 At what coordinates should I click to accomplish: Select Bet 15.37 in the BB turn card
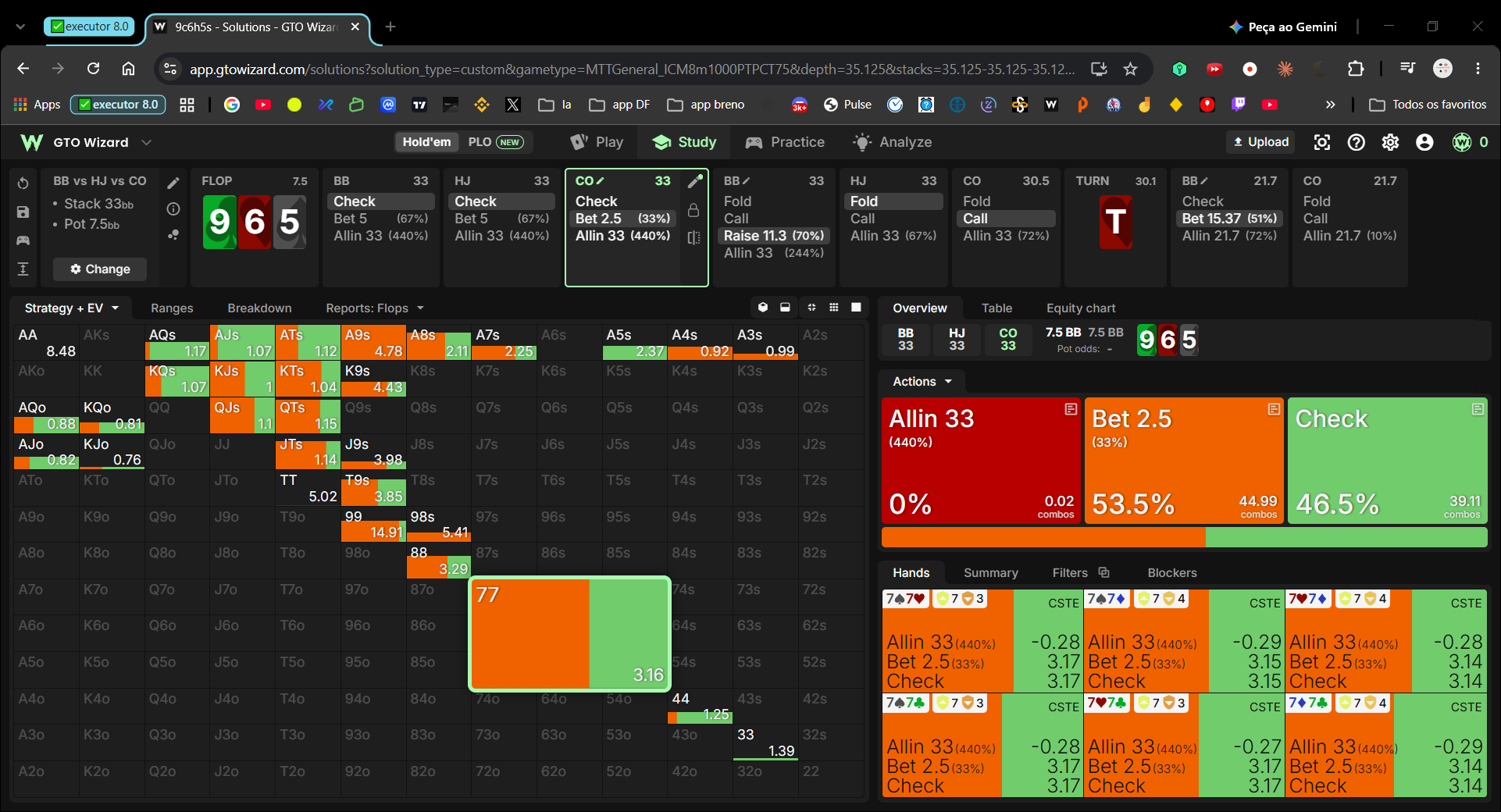[x=1229, y=219]
